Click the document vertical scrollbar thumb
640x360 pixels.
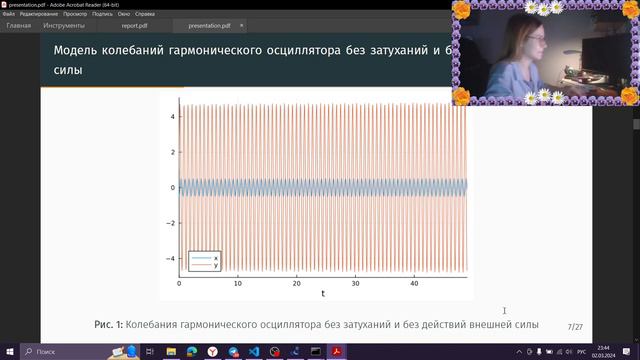[636, 124]
